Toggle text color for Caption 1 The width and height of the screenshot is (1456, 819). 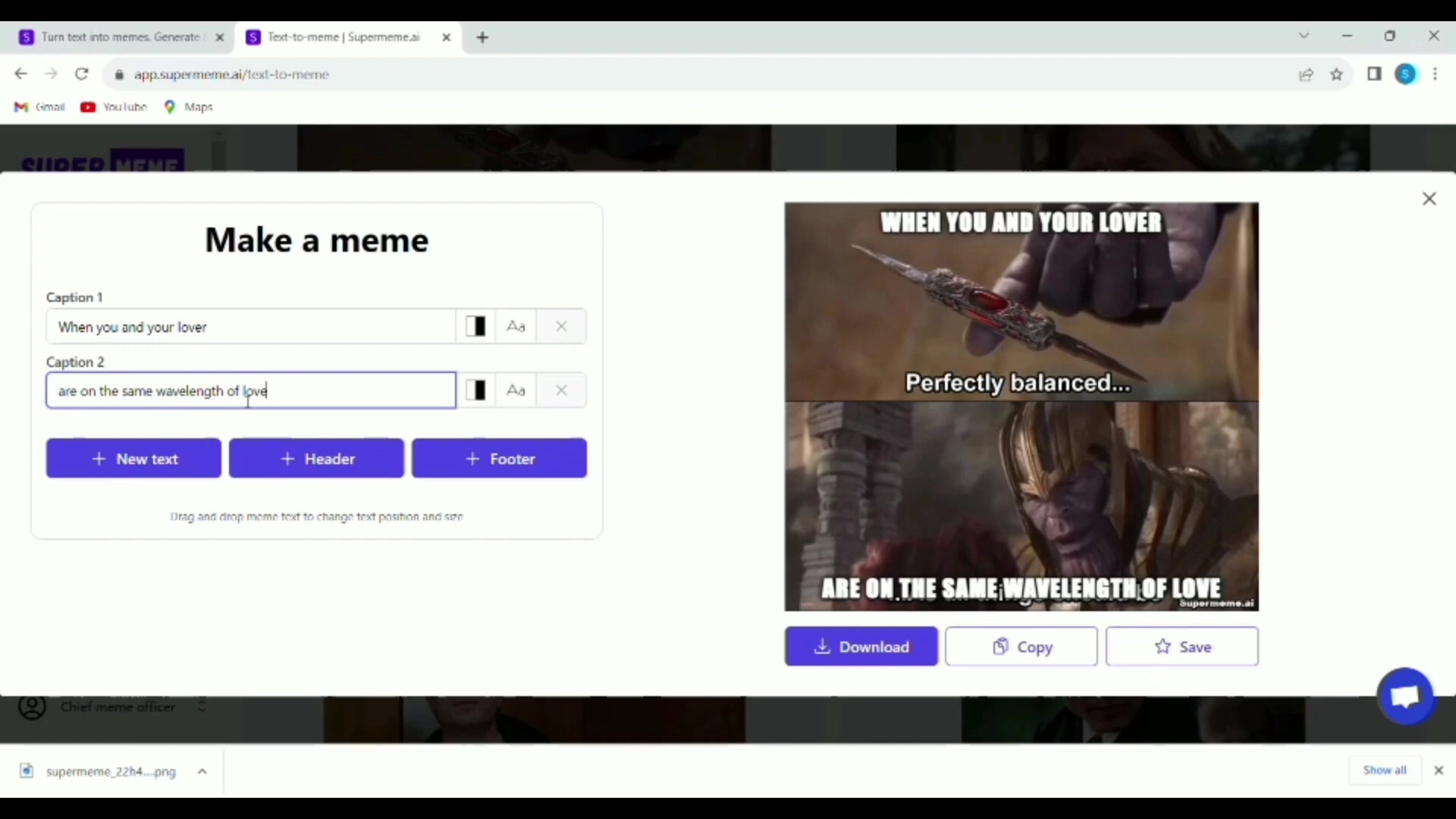(475, 327)
